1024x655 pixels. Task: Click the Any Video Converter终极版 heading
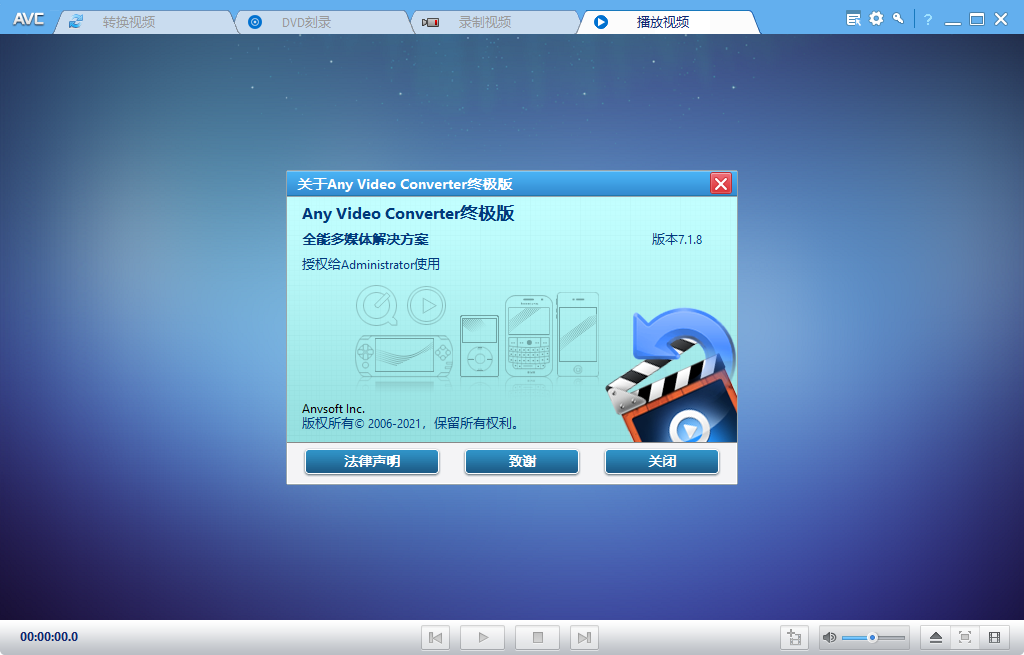coord(408,214)
